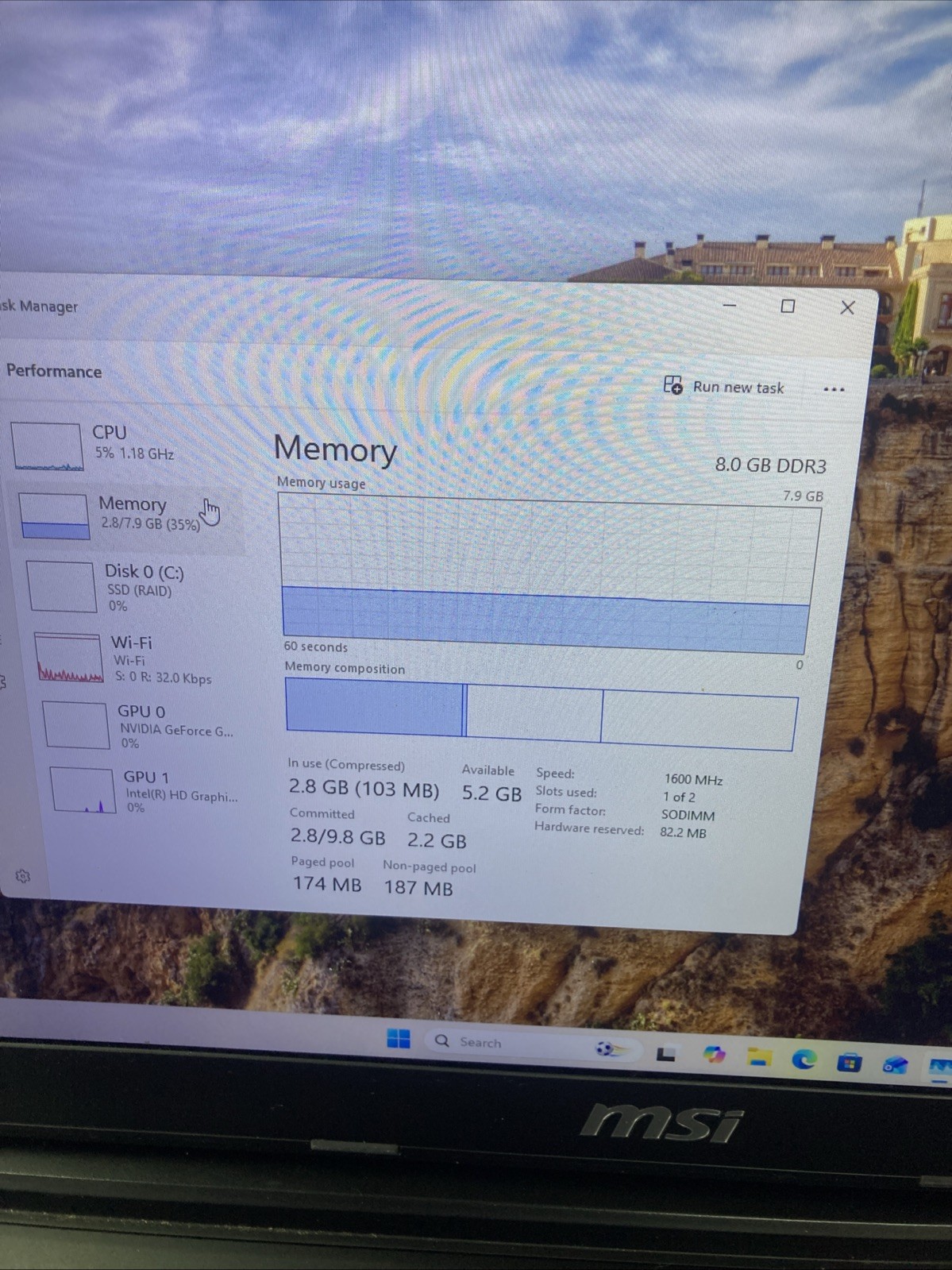The image size is (952, 1270).
Task: Open Task Manager settings gear
Action: pyautogui.click(x=22, y=875)
